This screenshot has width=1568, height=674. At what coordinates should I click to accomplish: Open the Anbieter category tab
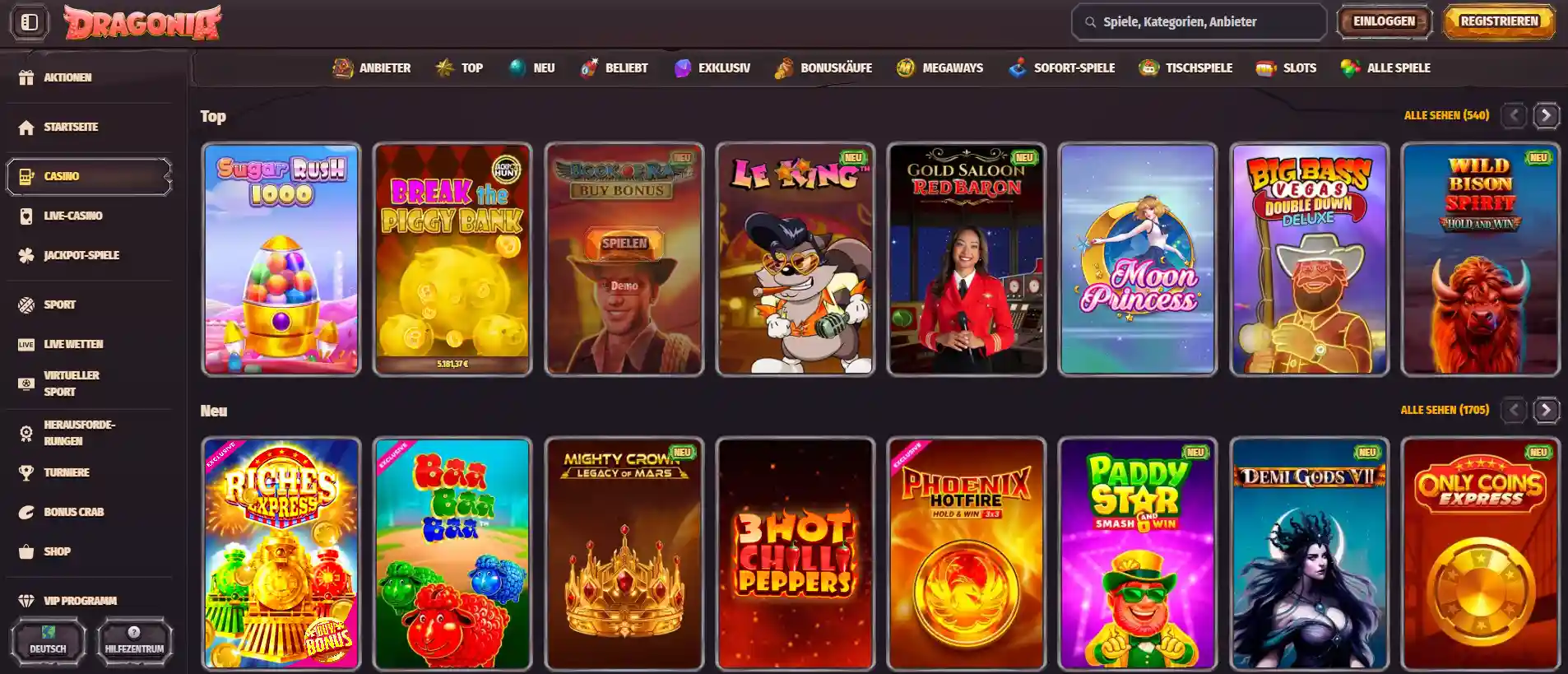(x=371, y=67)
